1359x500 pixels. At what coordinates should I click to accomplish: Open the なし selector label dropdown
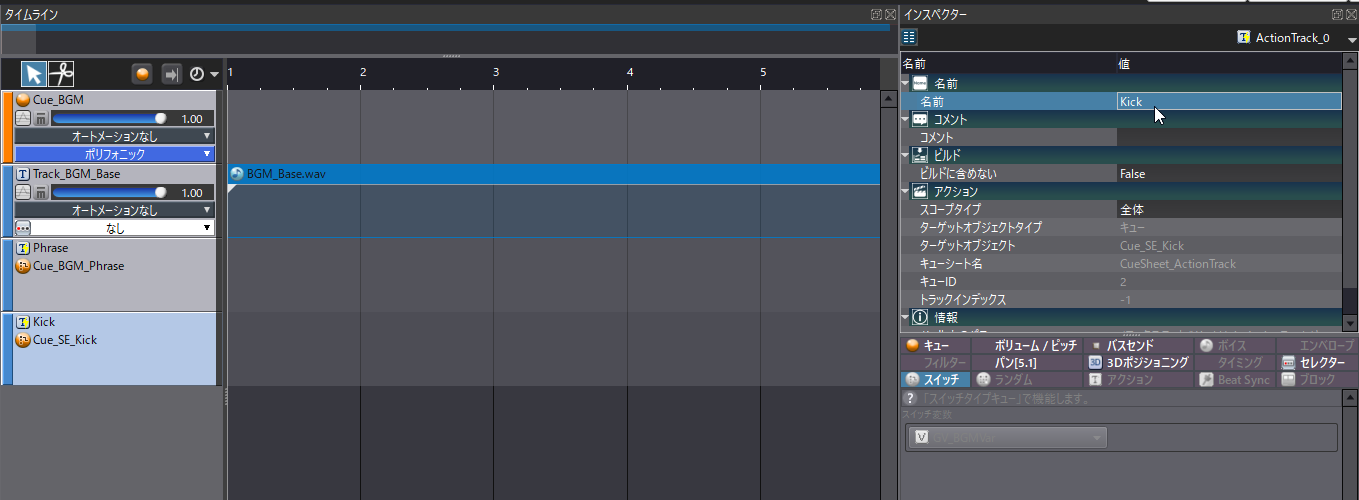coord(124,228)
